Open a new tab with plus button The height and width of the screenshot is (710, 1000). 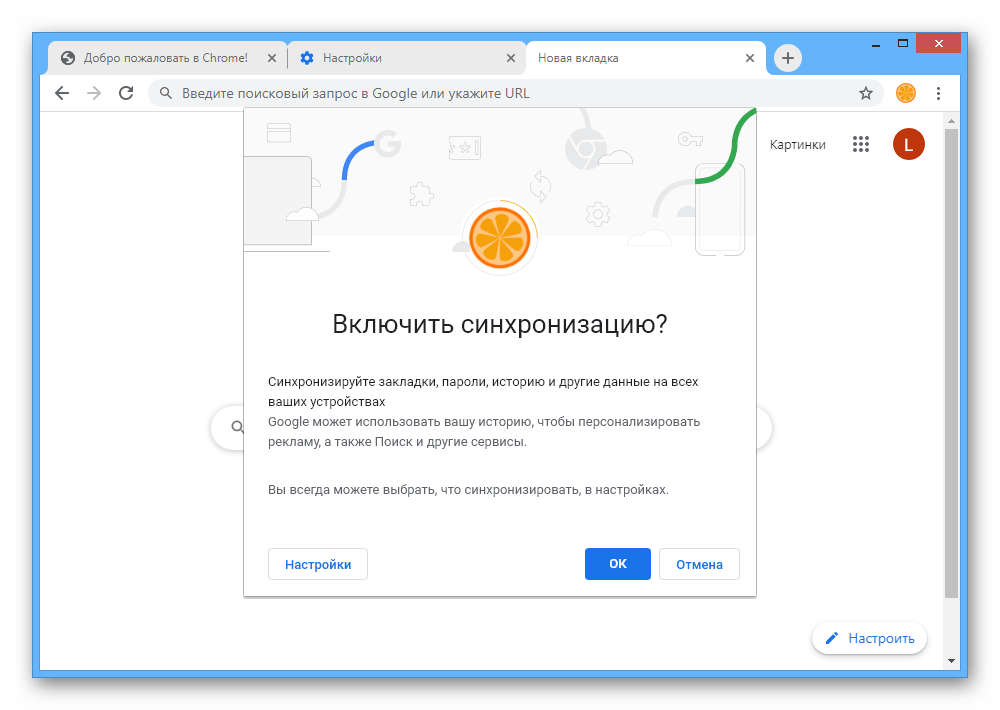point(788,58)
